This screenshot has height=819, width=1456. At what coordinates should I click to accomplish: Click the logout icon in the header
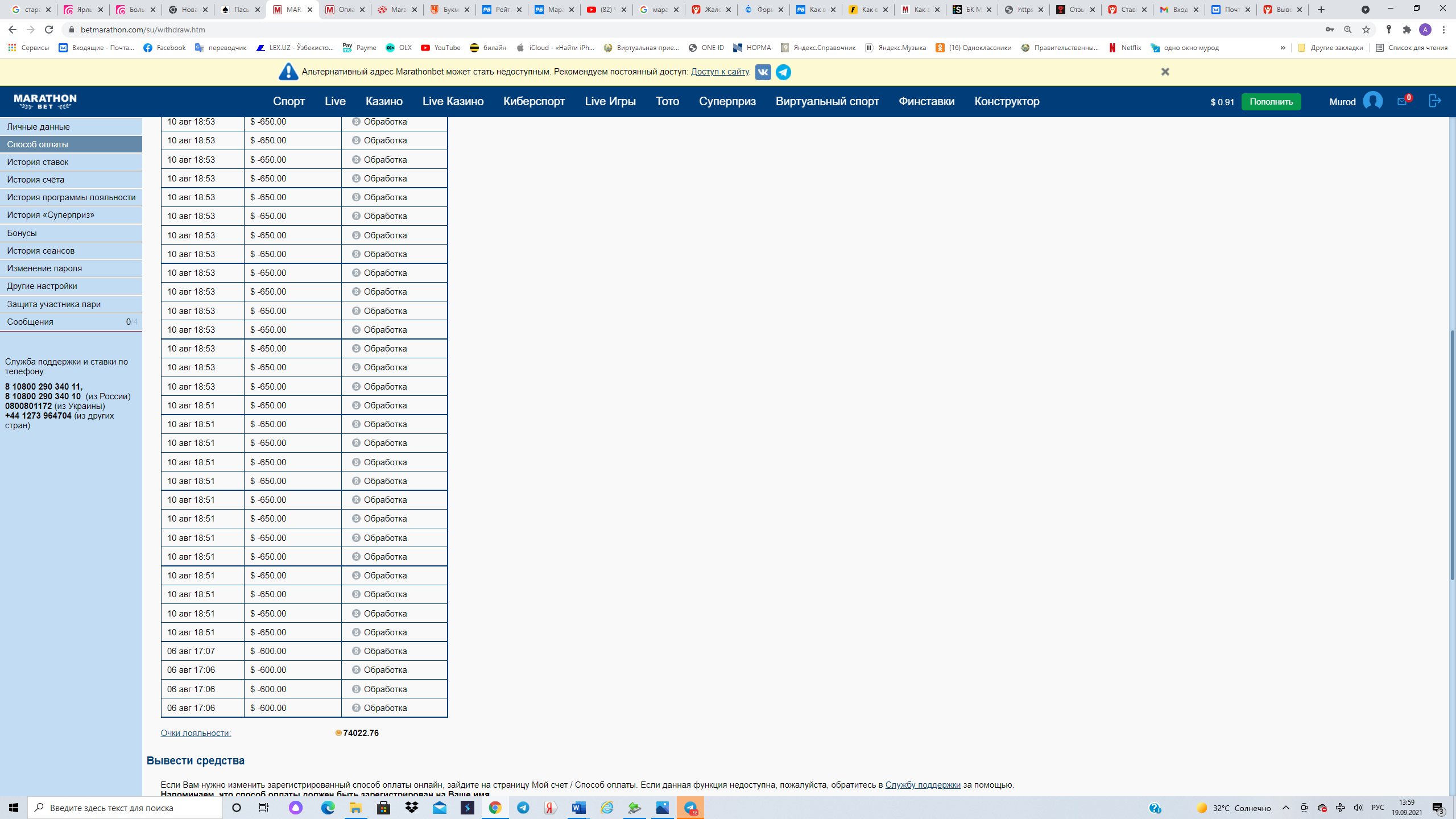coord(1434,101)
